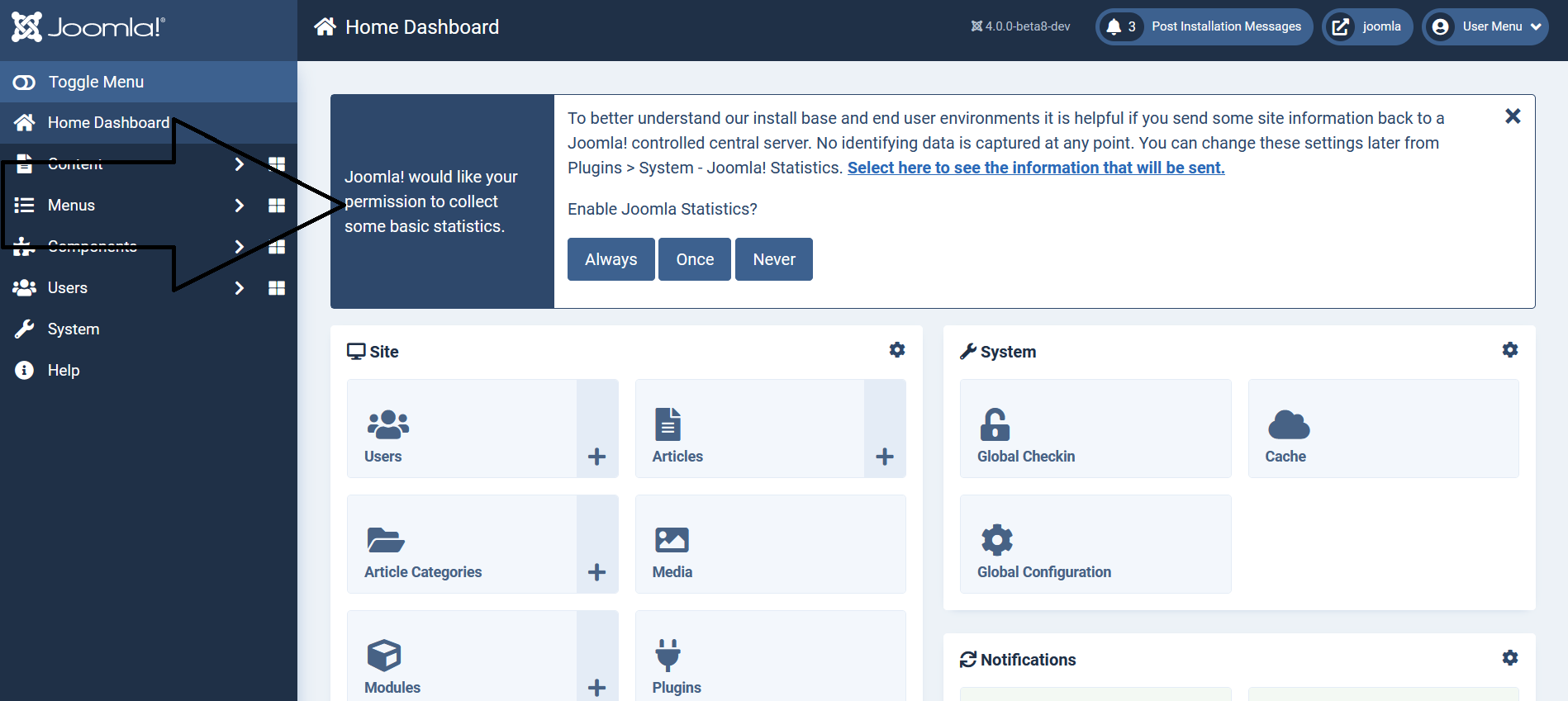Expand the Components chevron
The image size is (1568, 701).
point(239,247)
